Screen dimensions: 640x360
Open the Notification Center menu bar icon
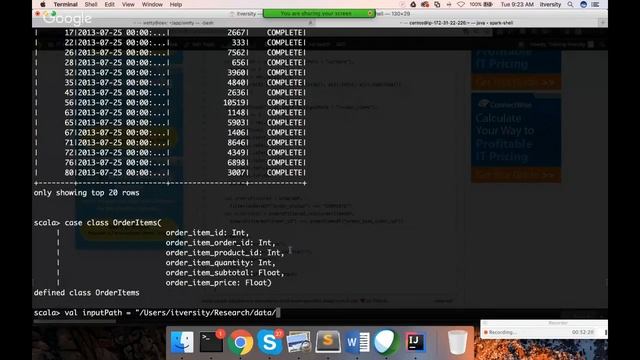click(596, 4)
